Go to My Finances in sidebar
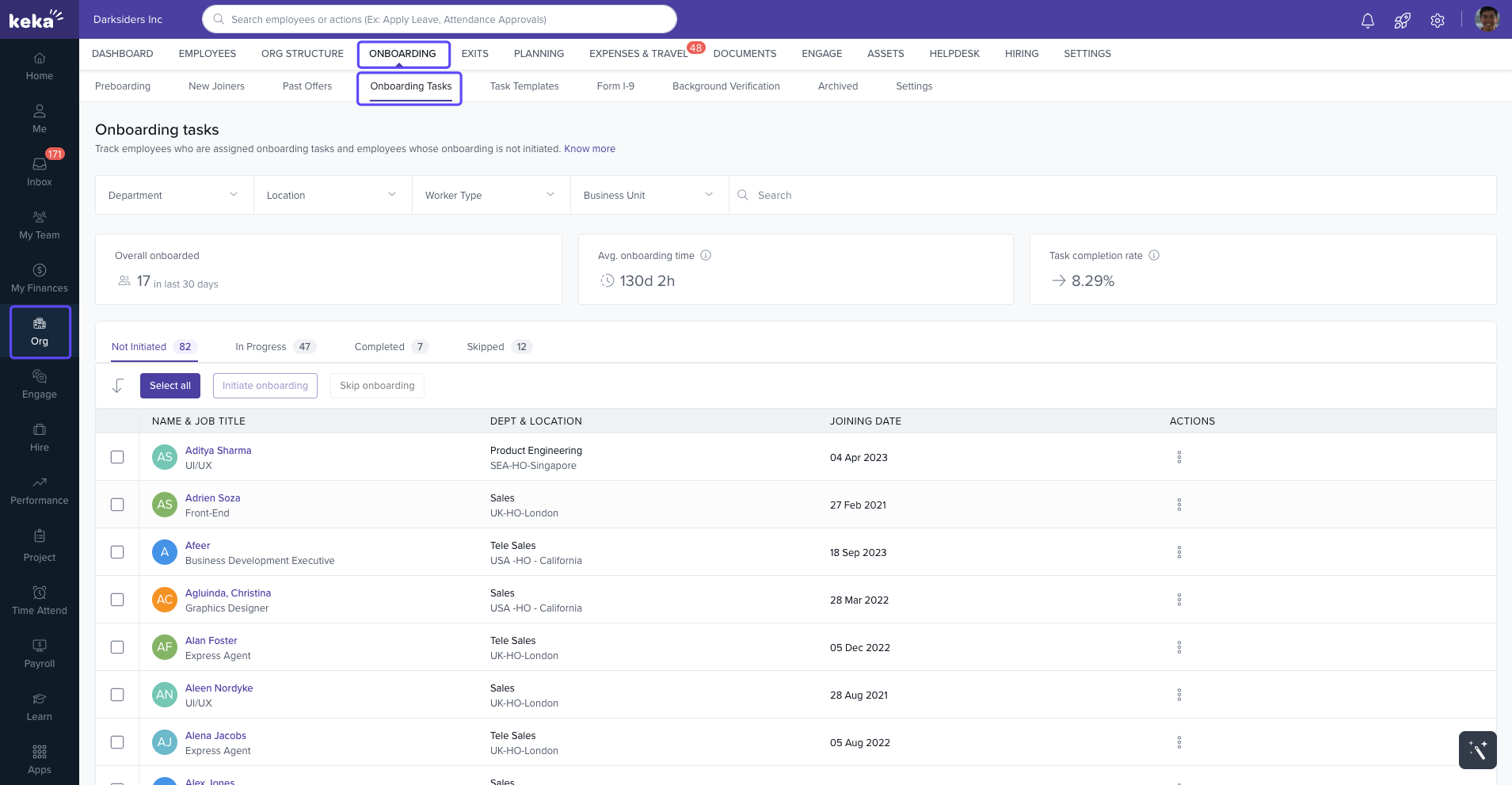The height and width of the screenshot is (785, 1512). point(40,277)
